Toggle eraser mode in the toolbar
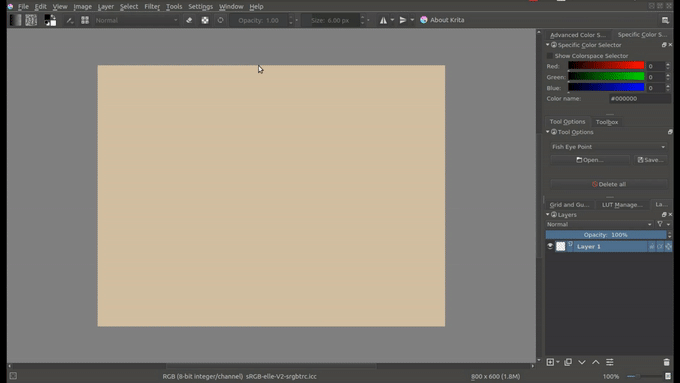Screen dimensions: 680x383 point(189,20)
